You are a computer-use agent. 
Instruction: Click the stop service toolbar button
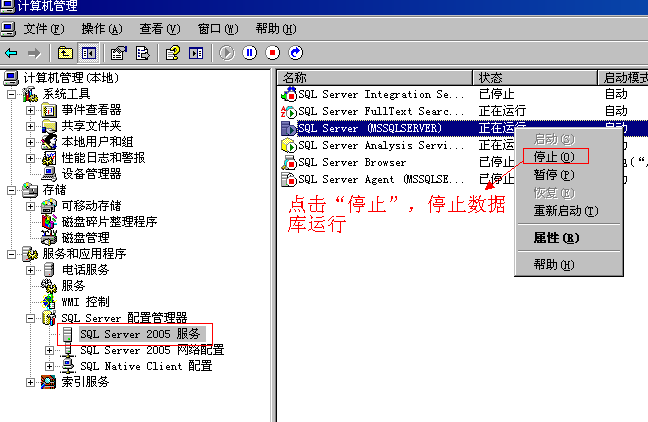(272, 53)
